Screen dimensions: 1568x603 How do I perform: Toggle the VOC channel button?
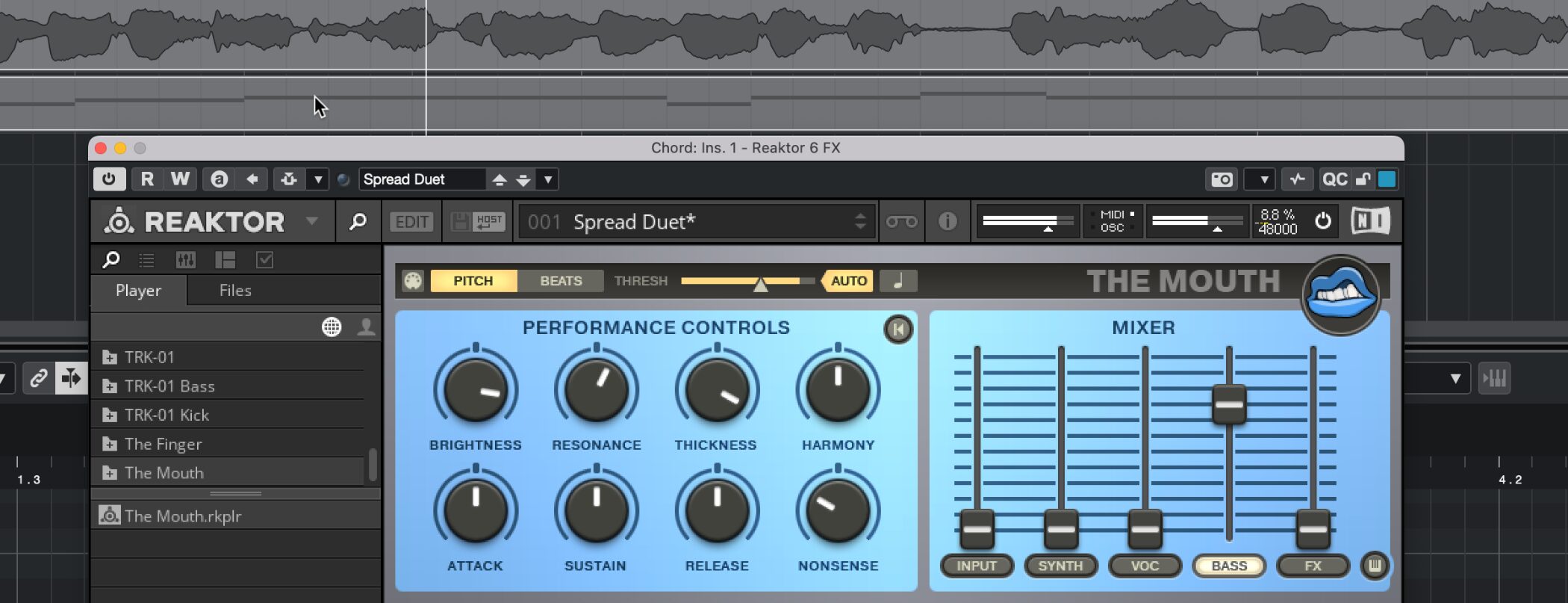1145,566
